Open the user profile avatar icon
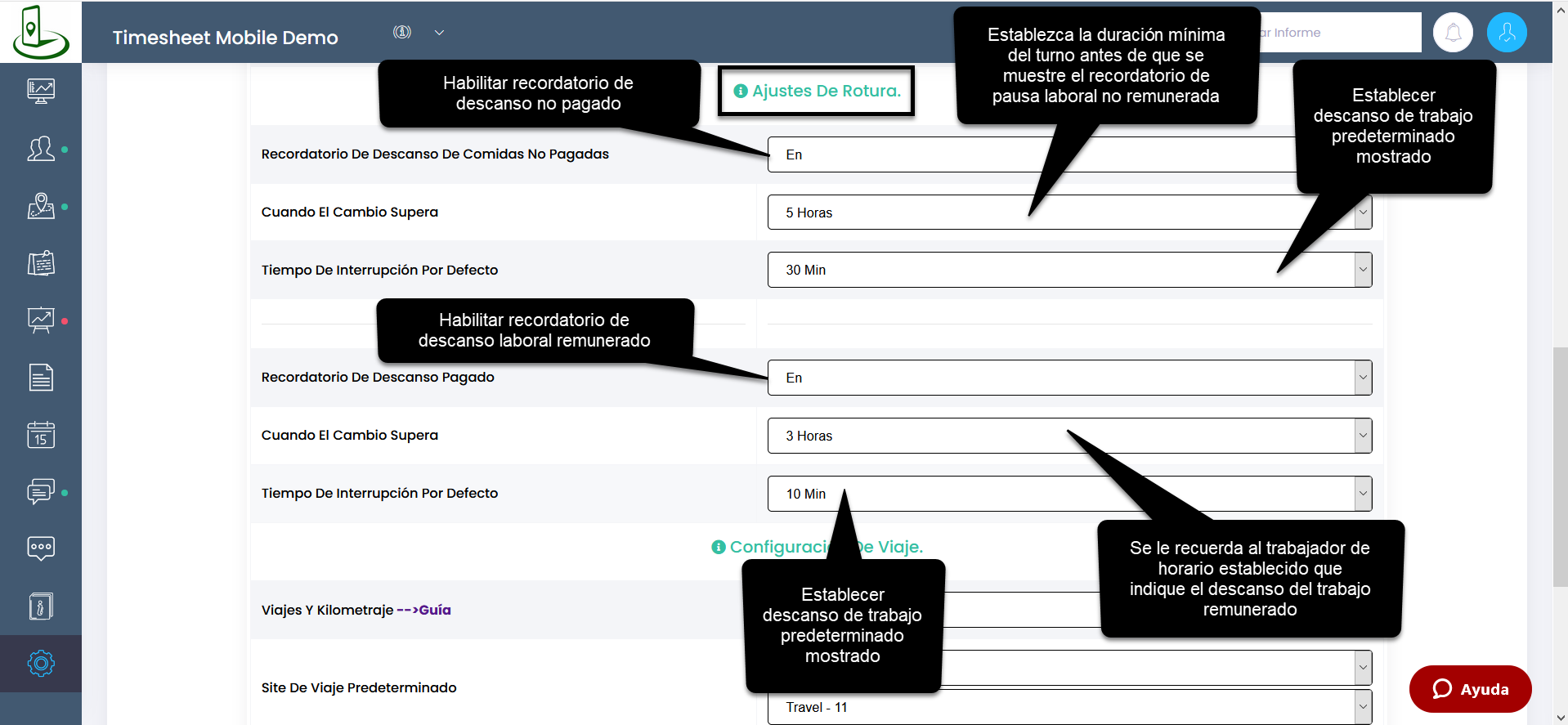The image size is (1568, 725). click(1507, 33)
